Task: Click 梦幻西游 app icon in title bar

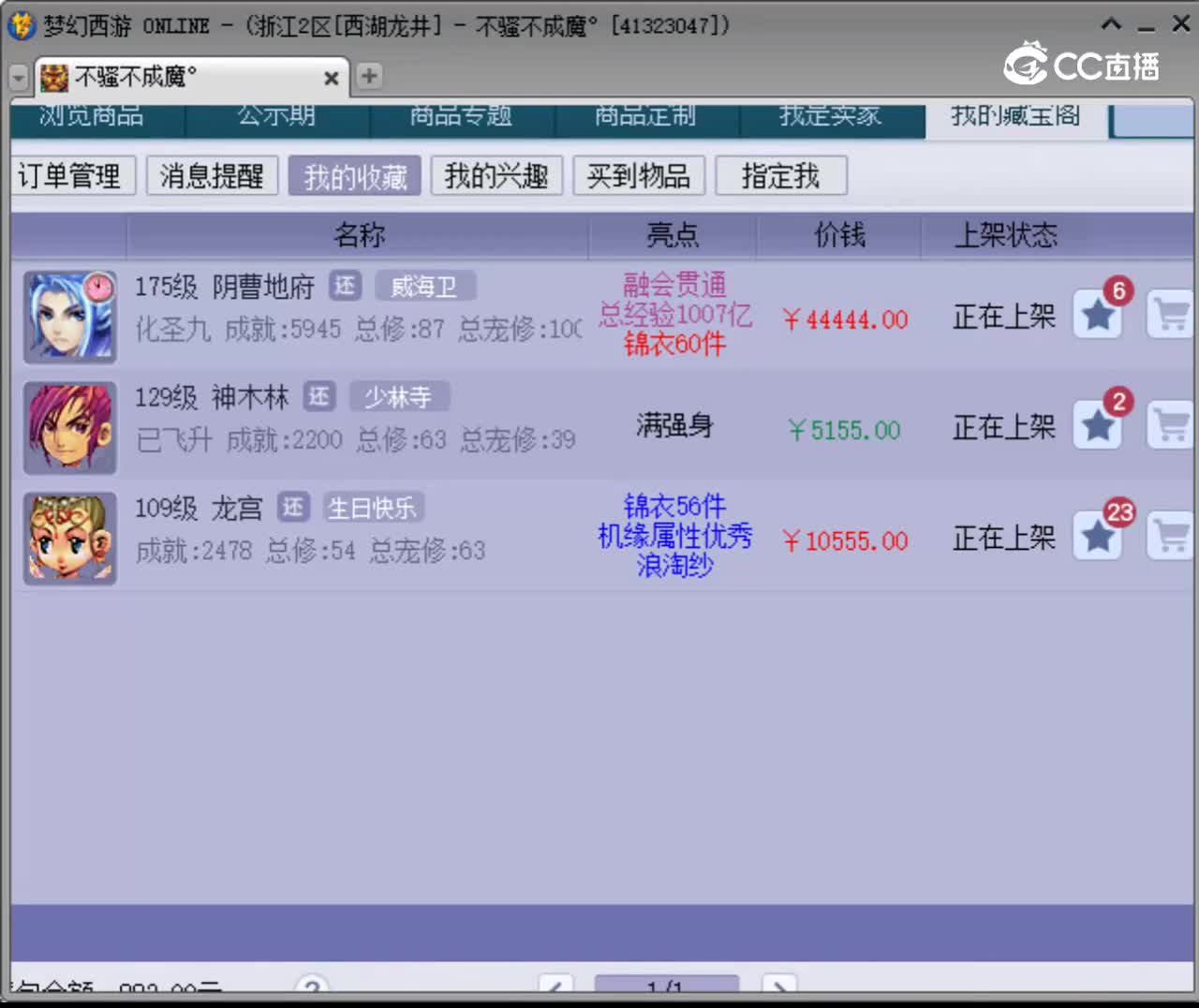Action: (21, 25)
